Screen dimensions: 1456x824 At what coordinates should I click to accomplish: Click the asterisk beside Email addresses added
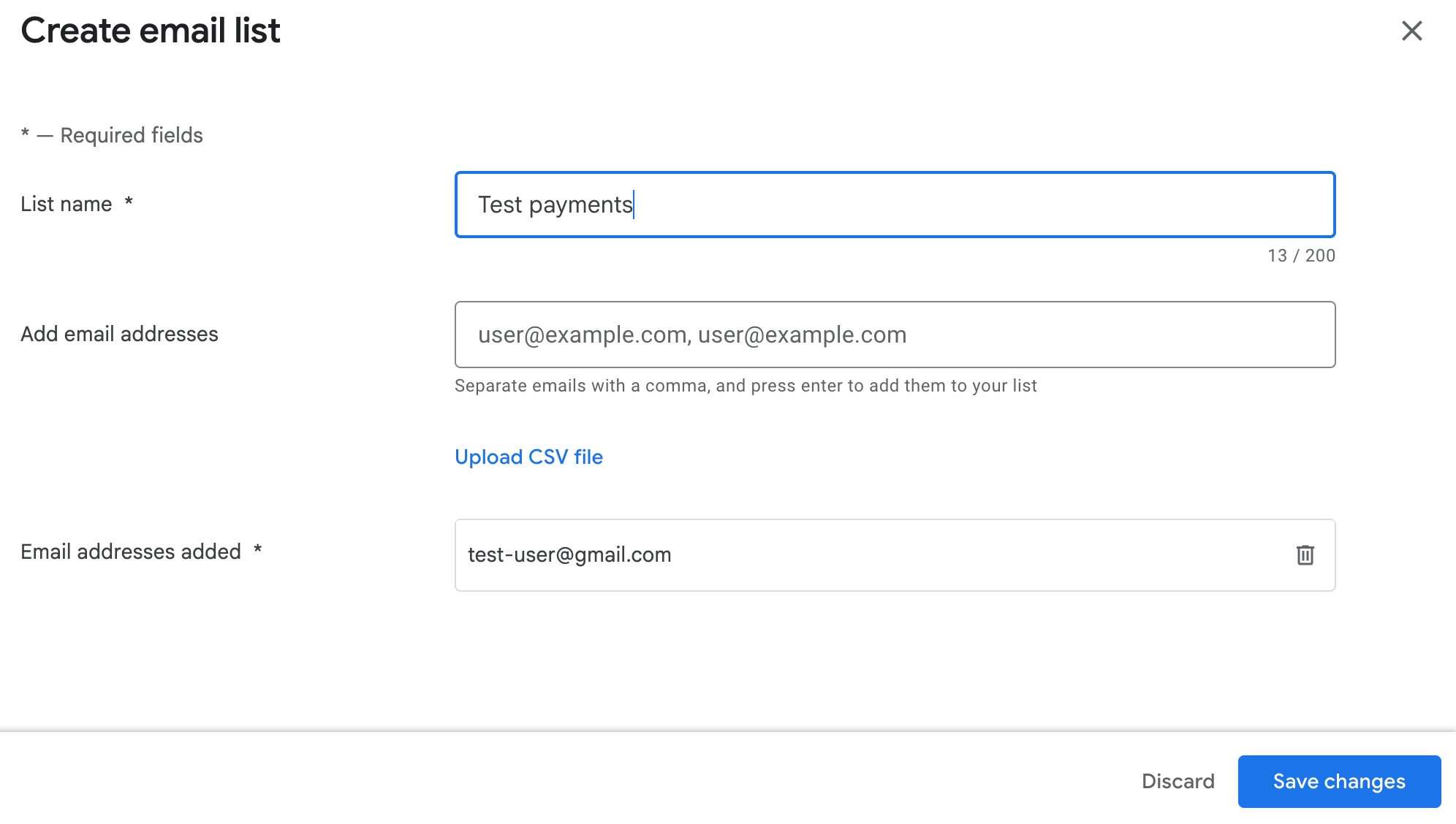257,550
